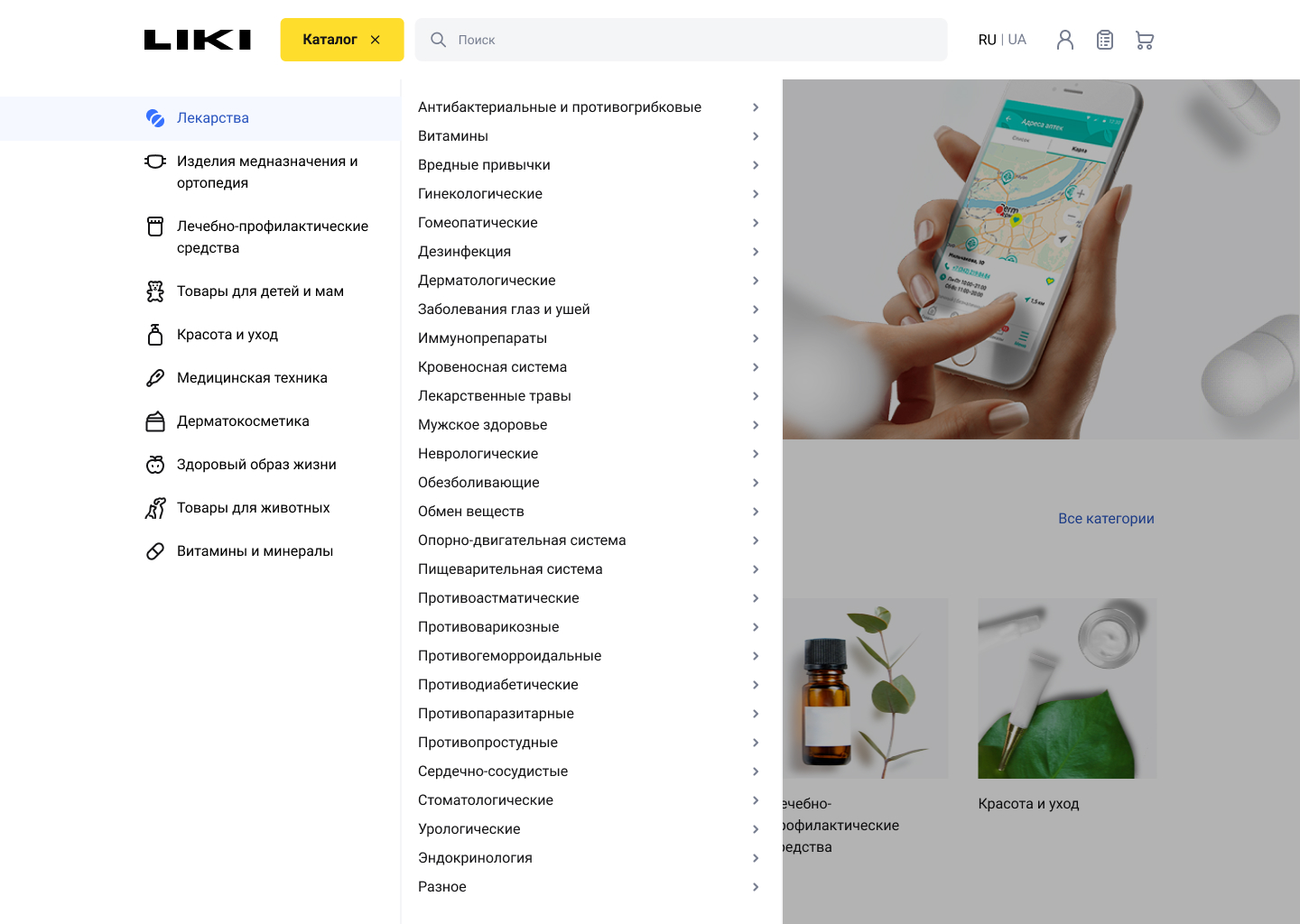Close the Каталог menu button
Screen dimensions: 1300x924
(x=342, y=40)
